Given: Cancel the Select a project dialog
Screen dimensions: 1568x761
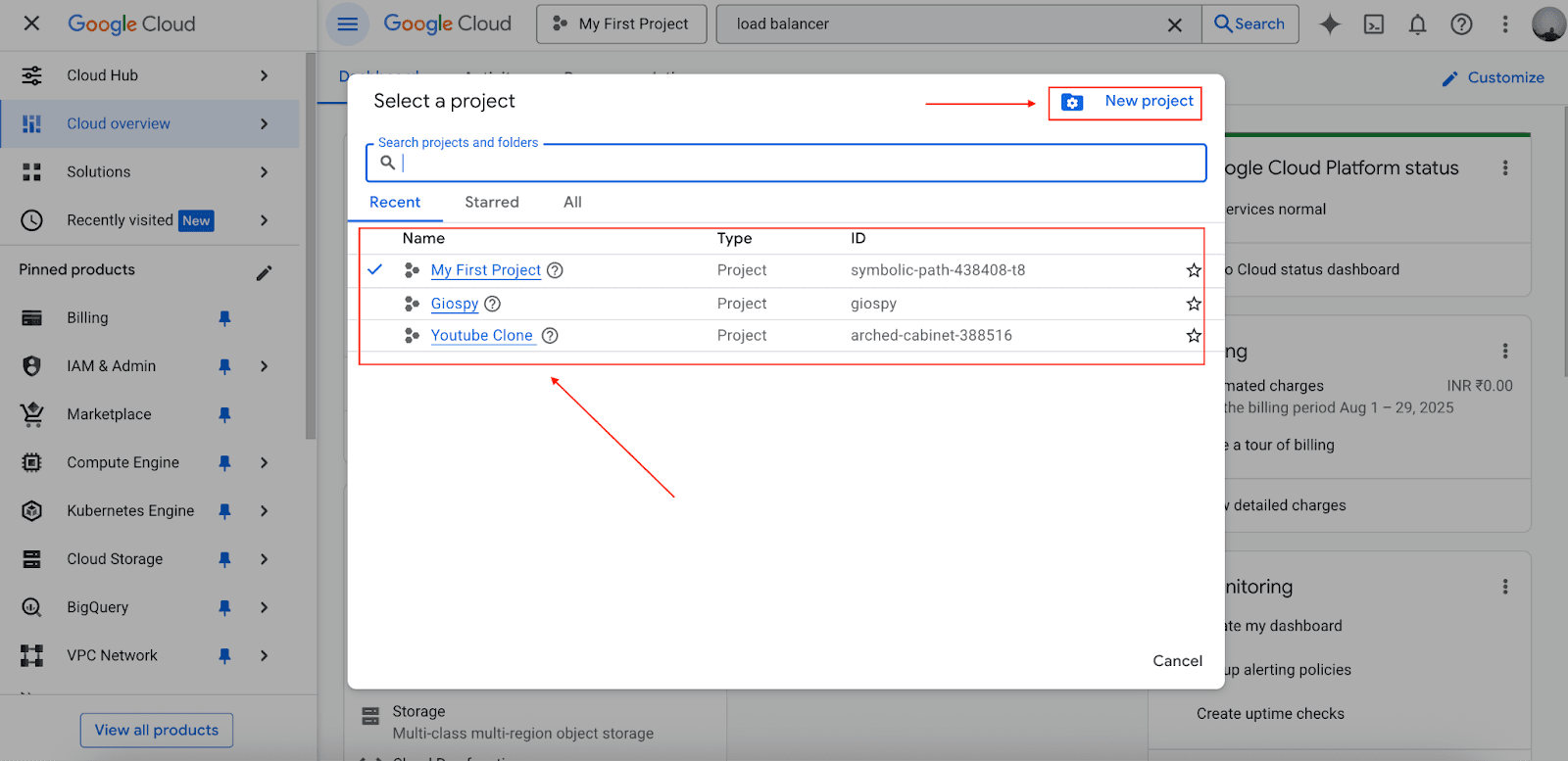Looking at the screenshot, I should coord(1177,661).
